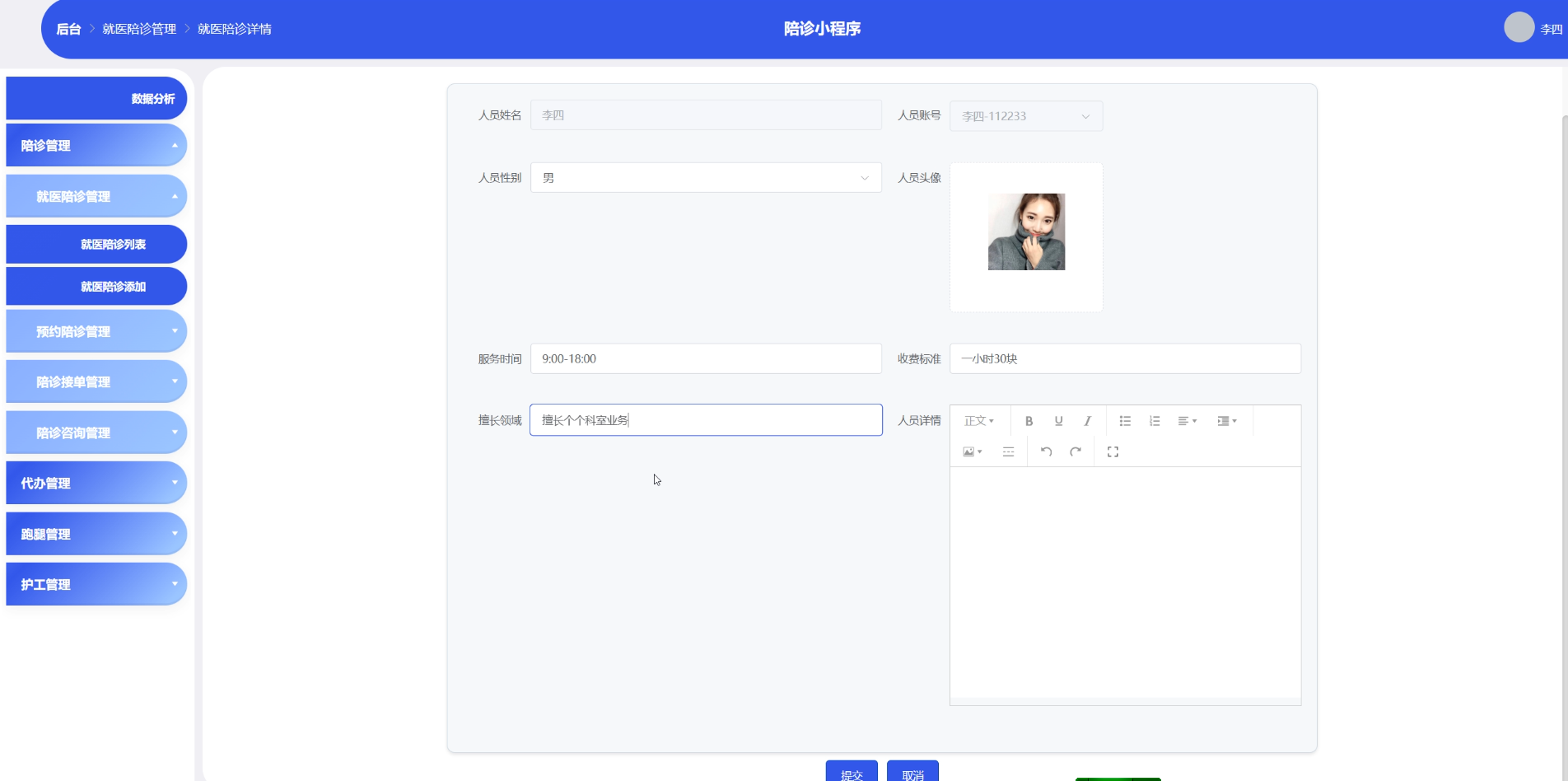Click 提交 submit button
Viewport: 1568px width, 781px height.
point(852,772)
